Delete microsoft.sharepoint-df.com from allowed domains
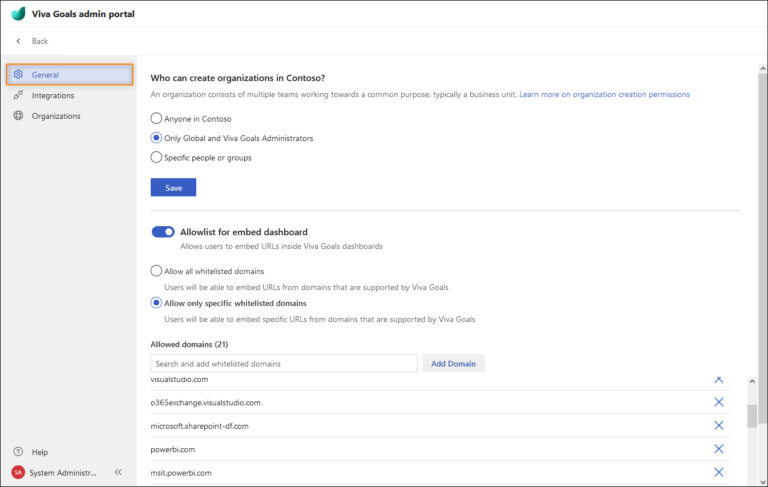Image resolution: width=768 pixels, height=487 pixels. coord(718,425)
